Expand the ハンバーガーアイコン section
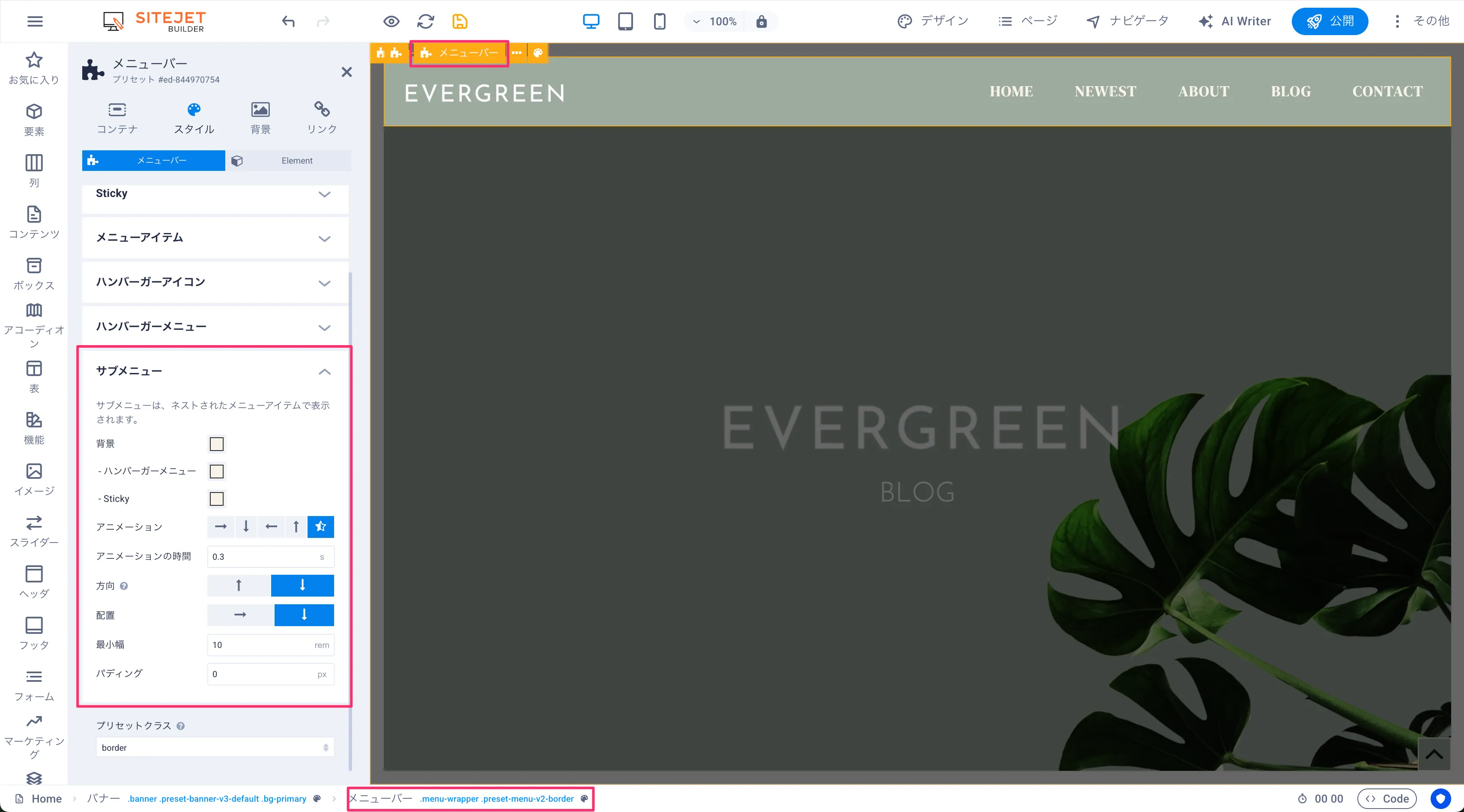Screen dimensions: 1464x812 tap(215, 282)
